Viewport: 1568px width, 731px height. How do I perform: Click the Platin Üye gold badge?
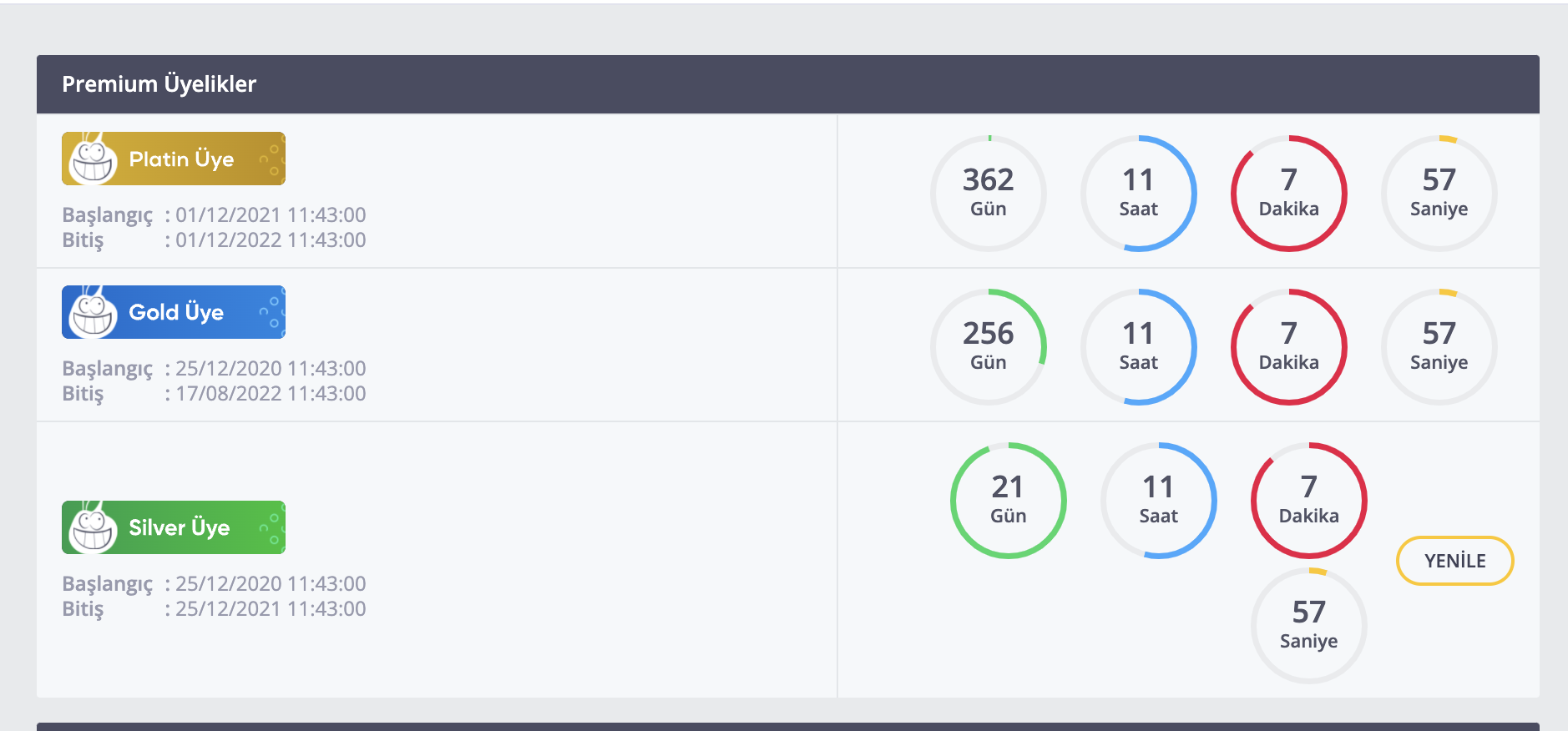(174, 159)
